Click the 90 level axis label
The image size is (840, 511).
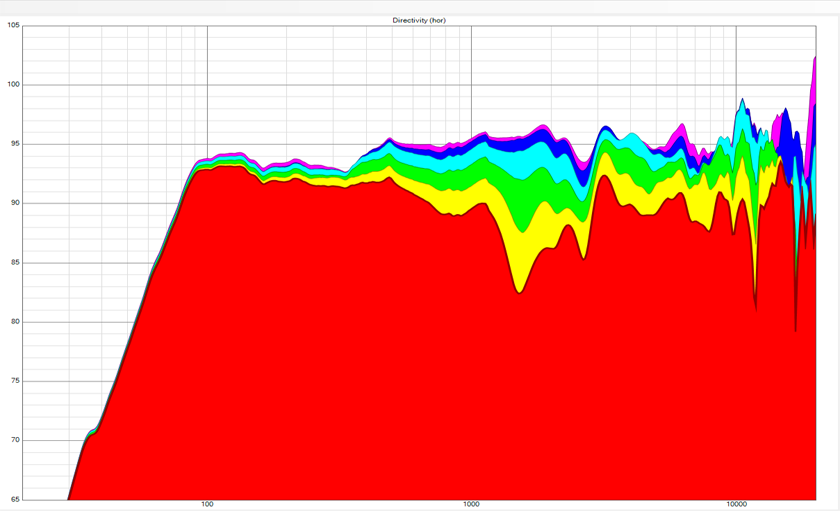[15, 203]
